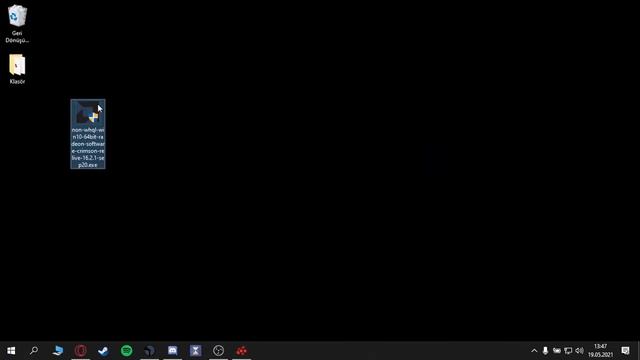
Task: Click the input device tray icon
Action: coord(557,351)
